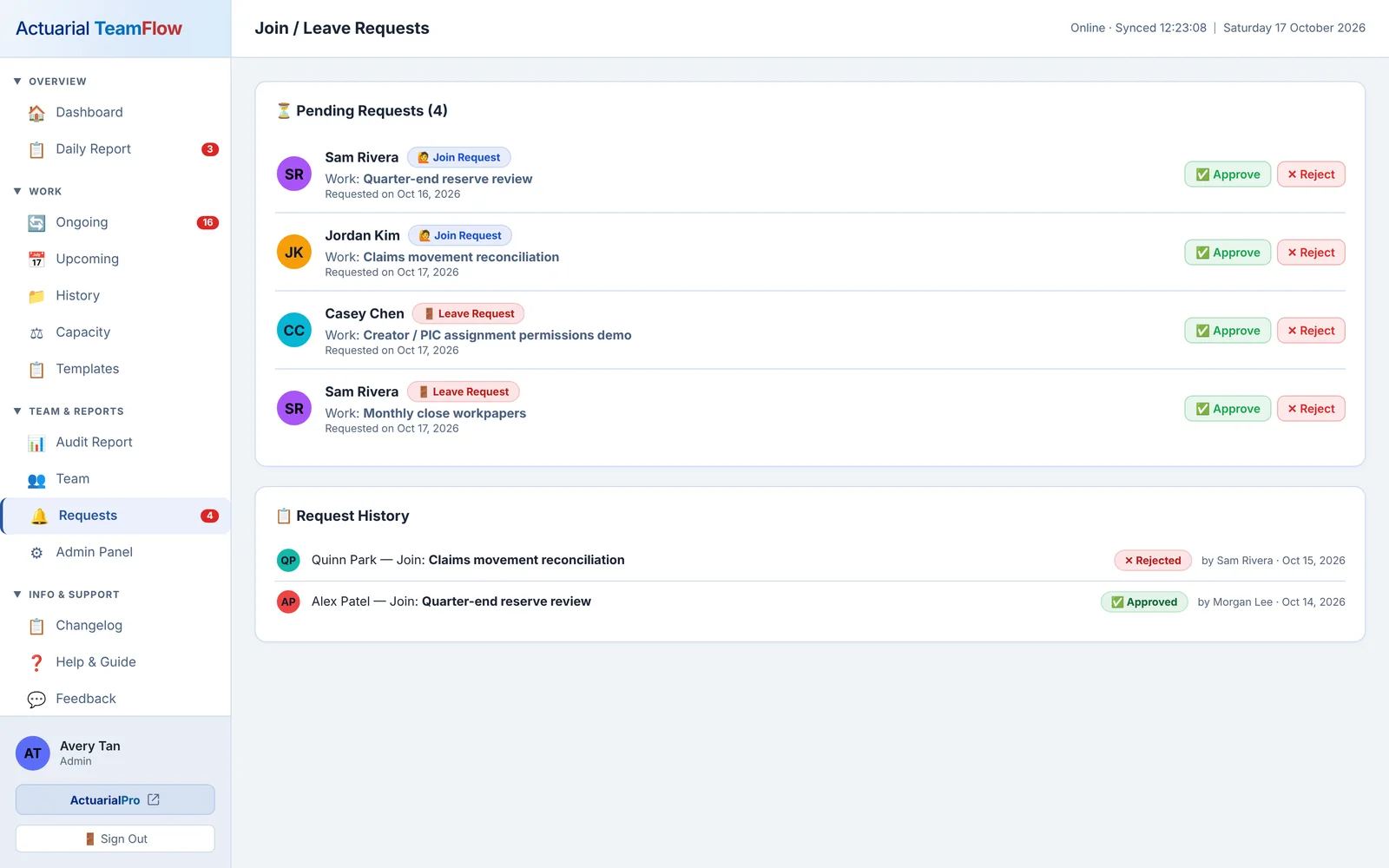The image size is (1389, 868).
Task: Reject Jordan Kim's join request
Action: [1311, 253]
